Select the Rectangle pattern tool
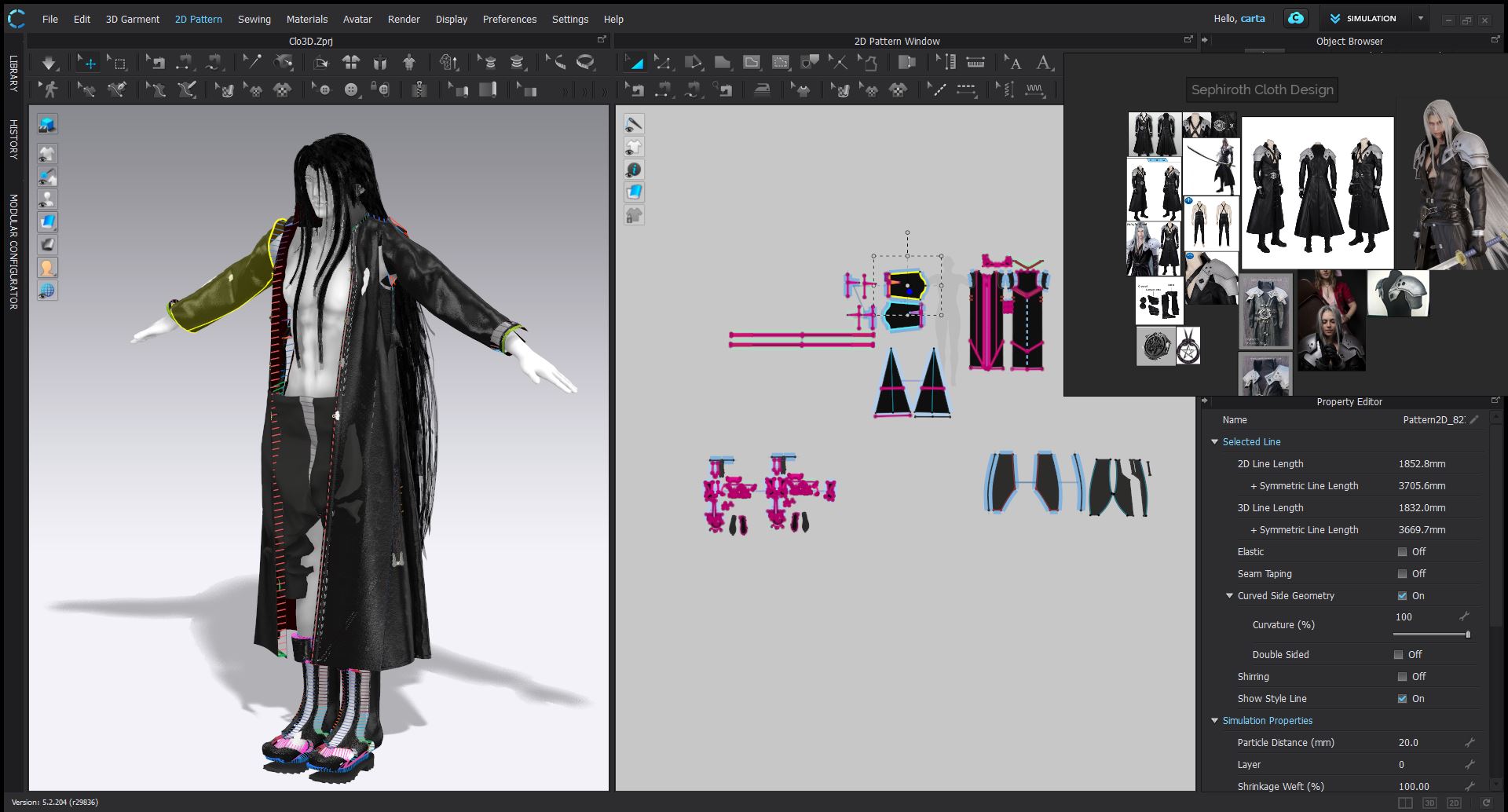This screenshot has height=812, width=1508. pos(722,63)
